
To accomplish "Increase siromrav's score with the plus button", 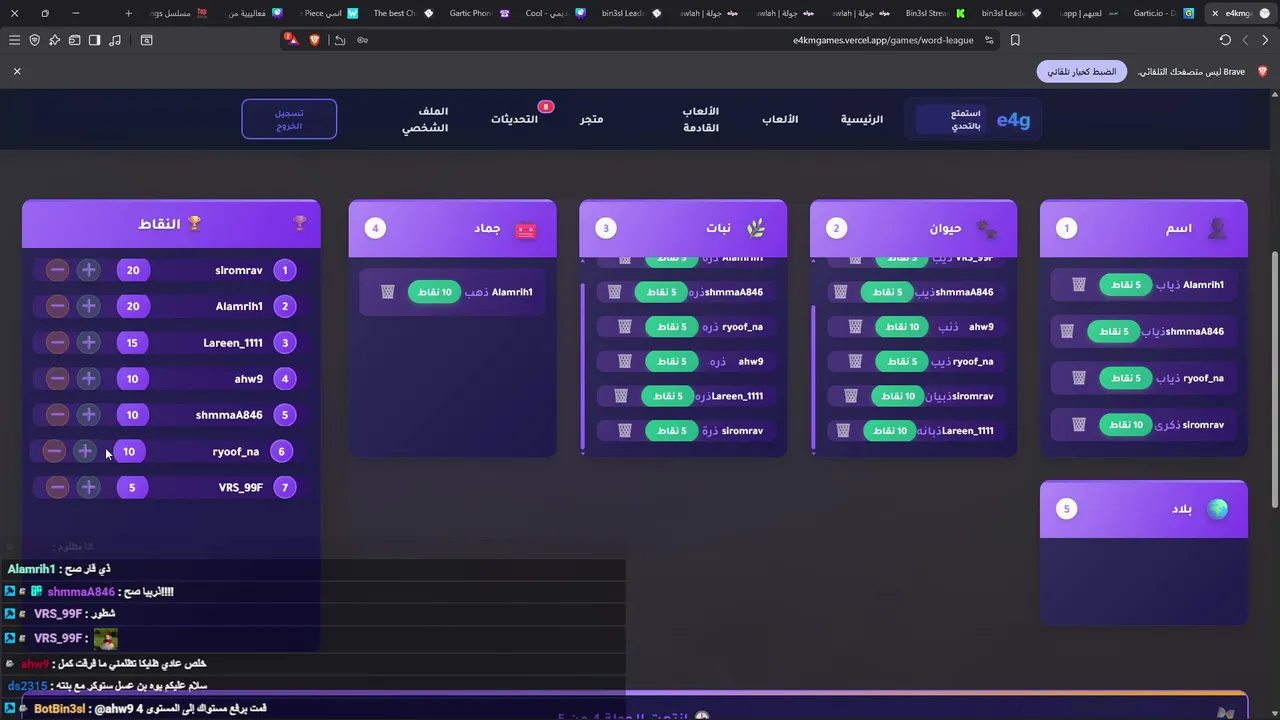I will (89, 270).
